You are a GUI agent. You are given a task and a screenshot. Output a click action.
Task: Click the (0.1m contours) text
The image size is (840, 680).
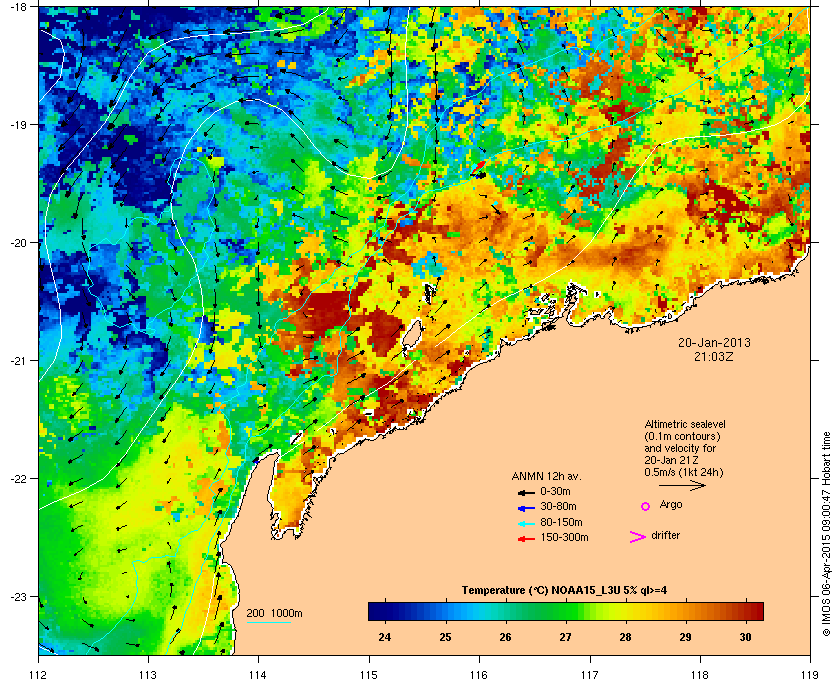[x=682, y=436]
